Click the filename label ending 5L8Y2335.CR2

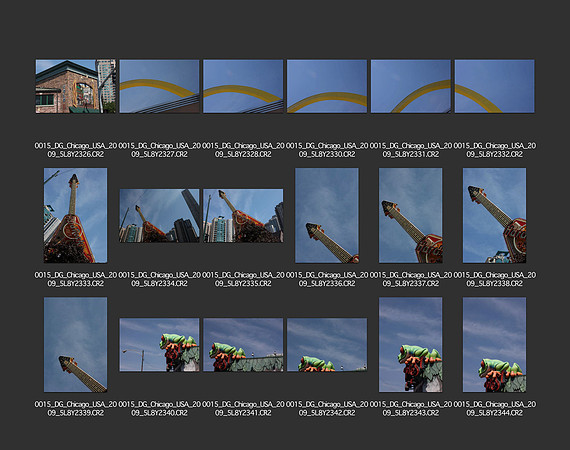(243, 279)
